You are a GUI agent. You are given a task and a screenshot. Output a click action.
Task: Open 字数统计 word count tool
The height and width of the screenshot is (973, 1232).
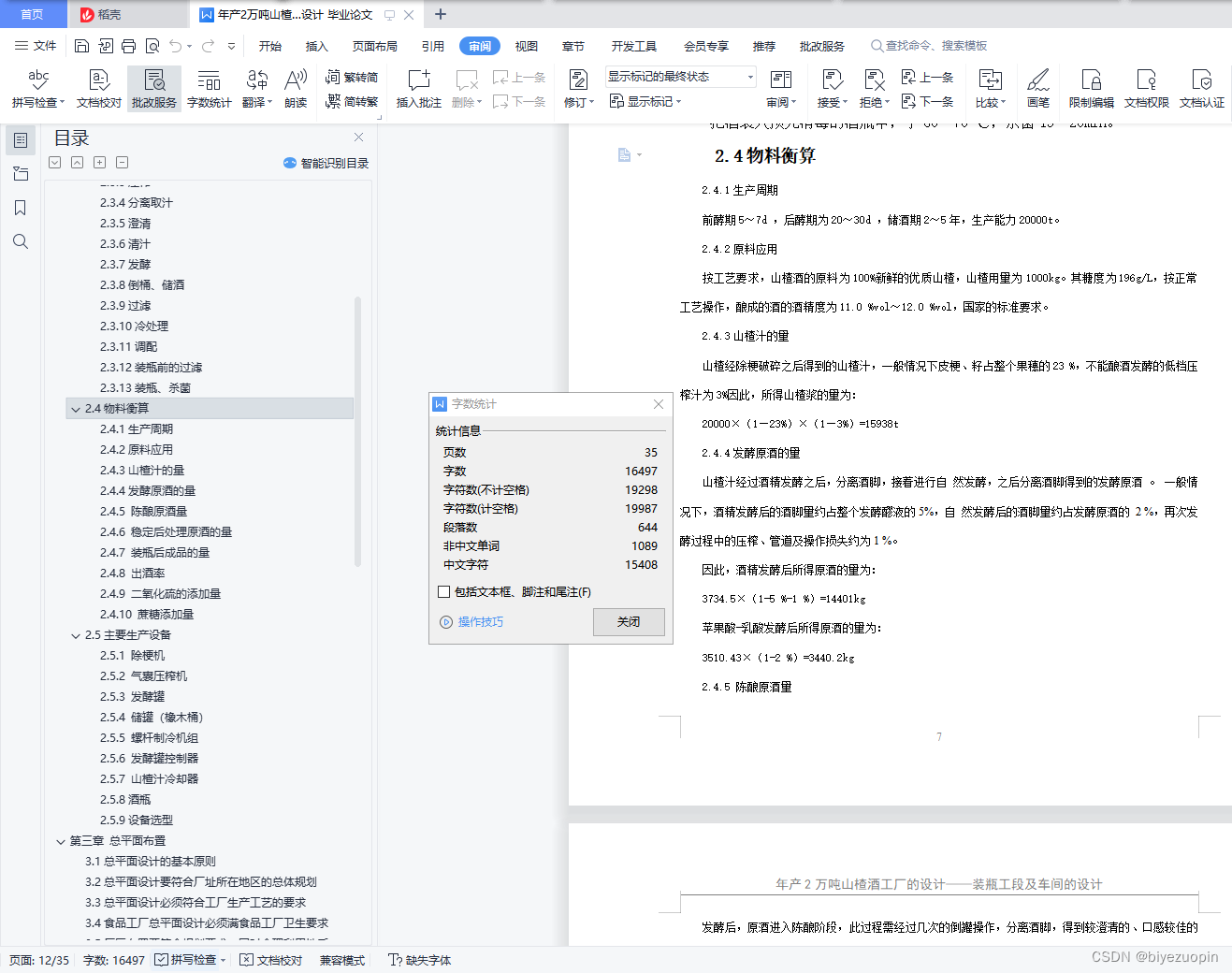(210, 89)
